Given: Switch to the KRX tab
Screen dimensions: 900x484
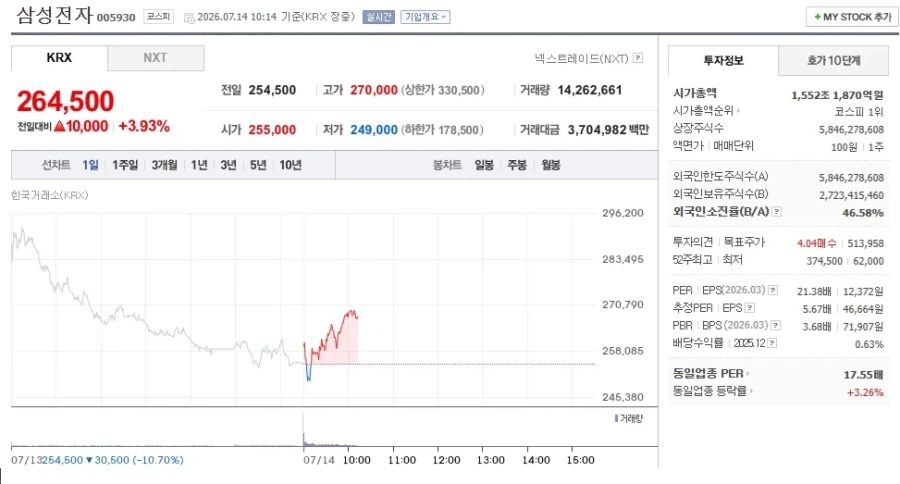Looking at the screenshot, I should click(x=59, y=58).
